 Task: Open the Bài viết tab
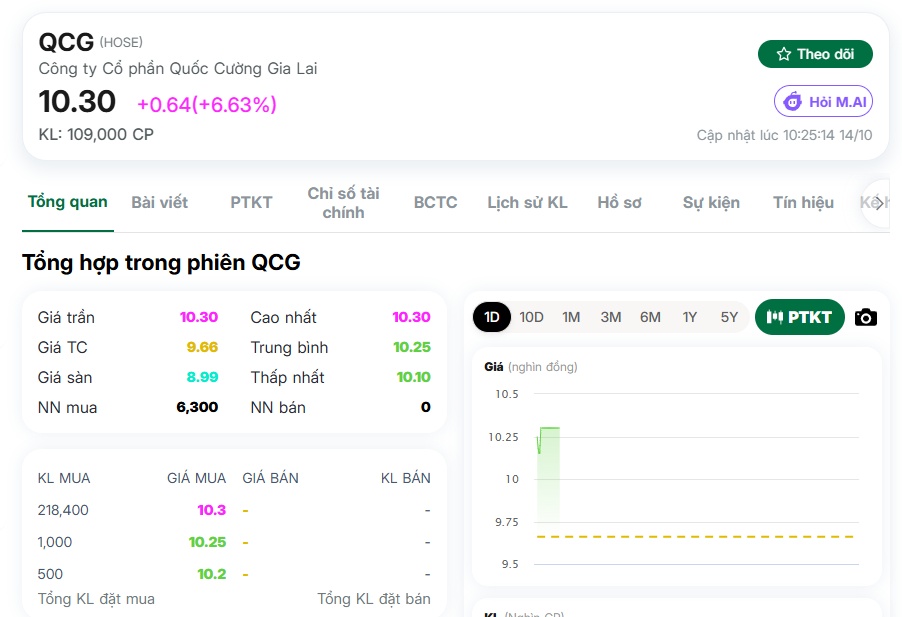tap(159, 202)
